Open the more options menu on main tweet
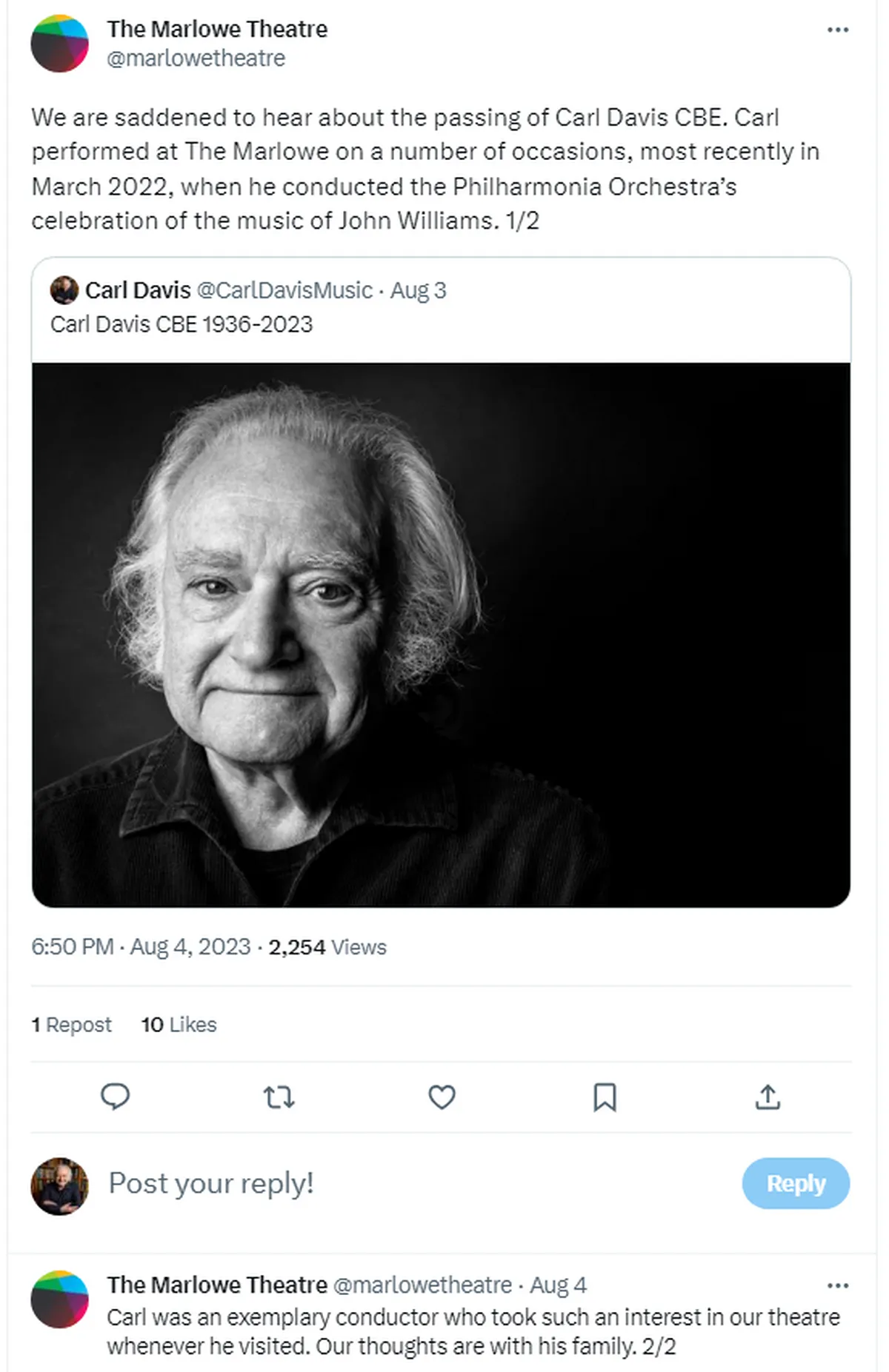 point(837,28)
